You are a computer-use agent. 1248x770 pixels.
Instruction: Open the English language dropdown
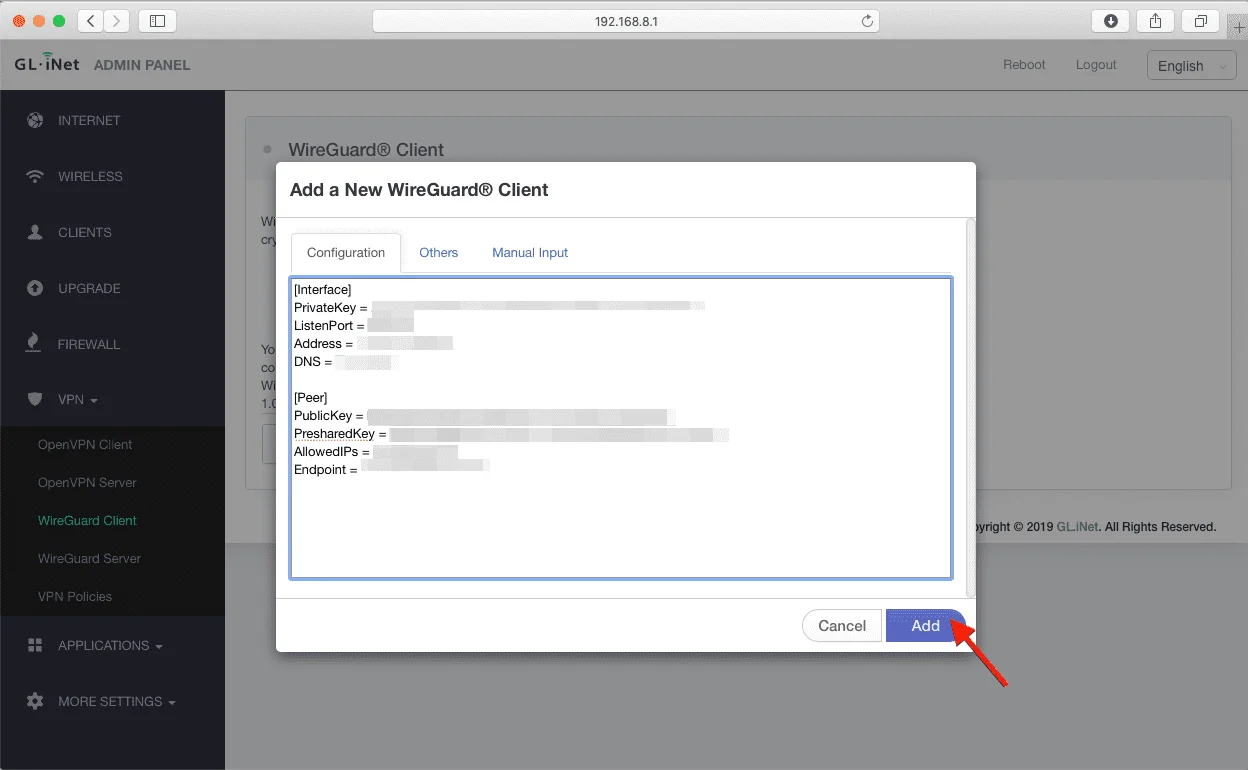point(1191,66)
